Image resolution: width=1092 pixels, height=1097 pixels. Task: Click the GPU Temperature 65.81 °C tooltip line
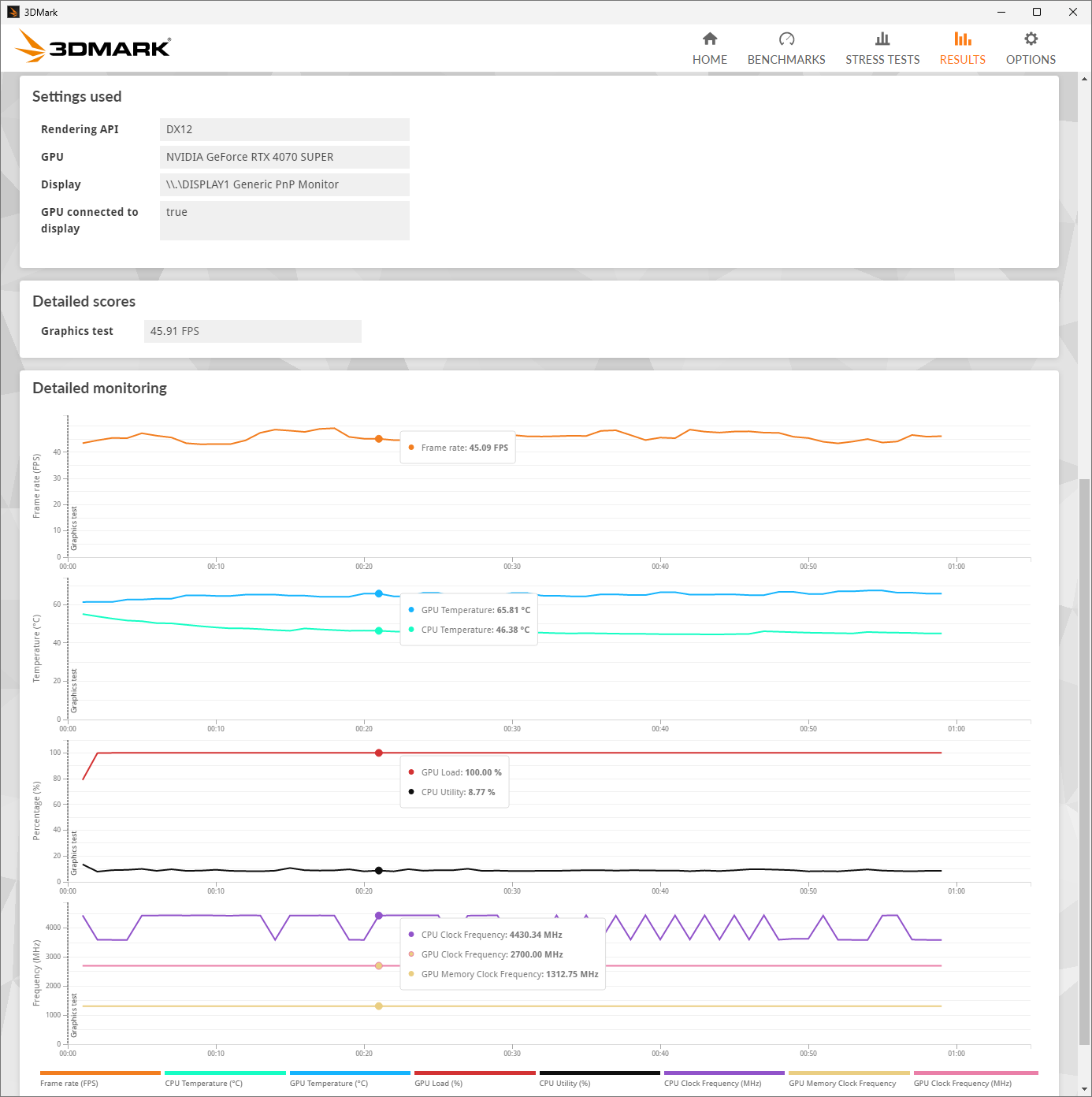click(x=470, y=610)
